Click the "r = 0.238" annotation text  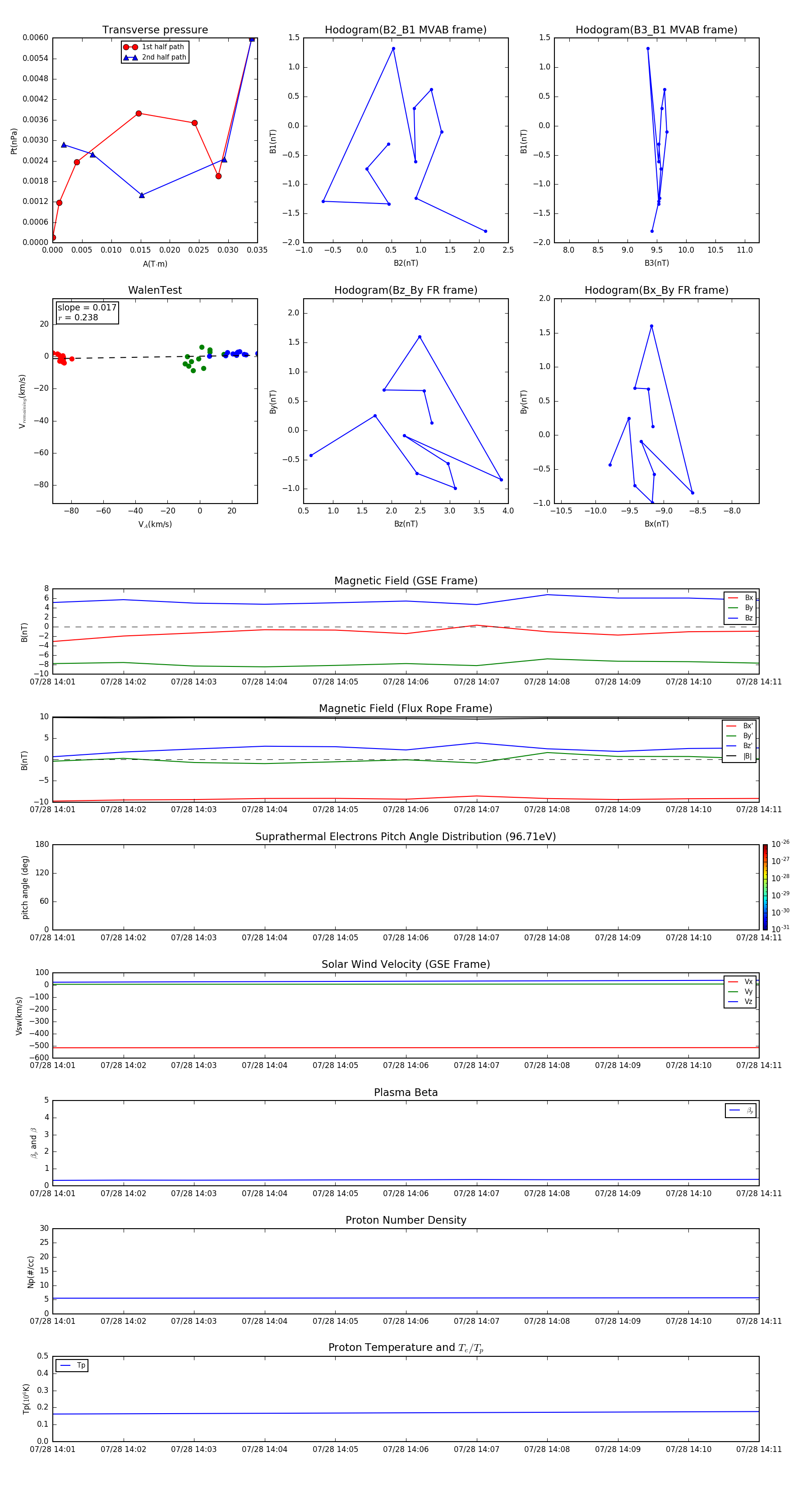pos(78,317)
